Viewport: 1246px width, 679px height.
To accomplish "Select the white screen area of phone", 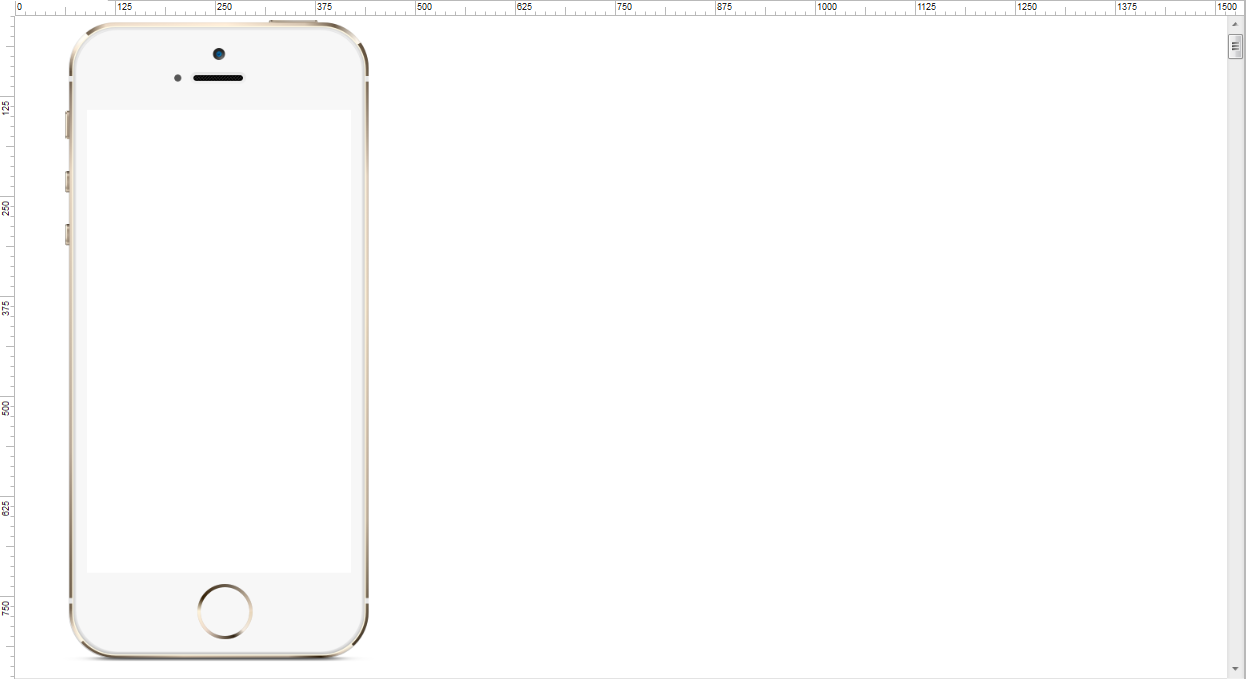I will click(219, 341).
